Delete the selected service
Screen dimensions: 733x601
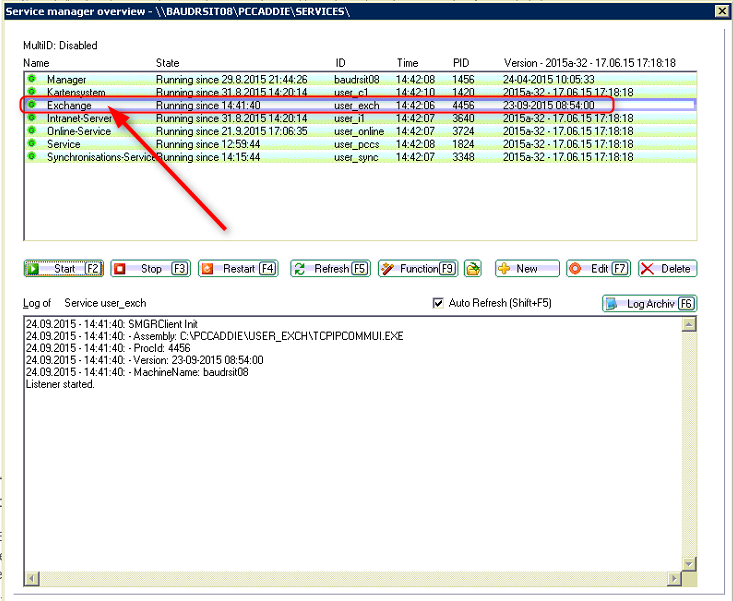tap(667, 268)
